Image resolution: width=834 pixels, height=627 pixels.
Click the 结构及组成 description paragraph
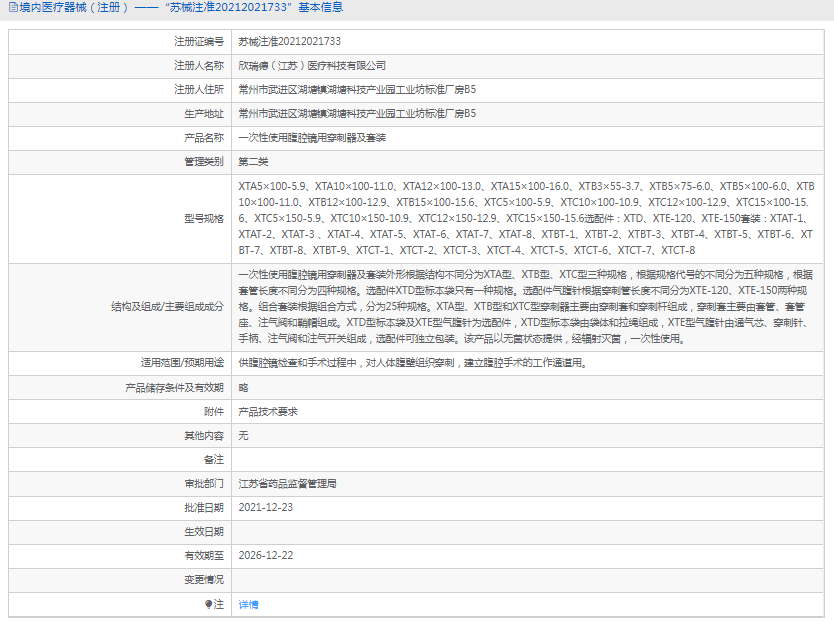526,306
